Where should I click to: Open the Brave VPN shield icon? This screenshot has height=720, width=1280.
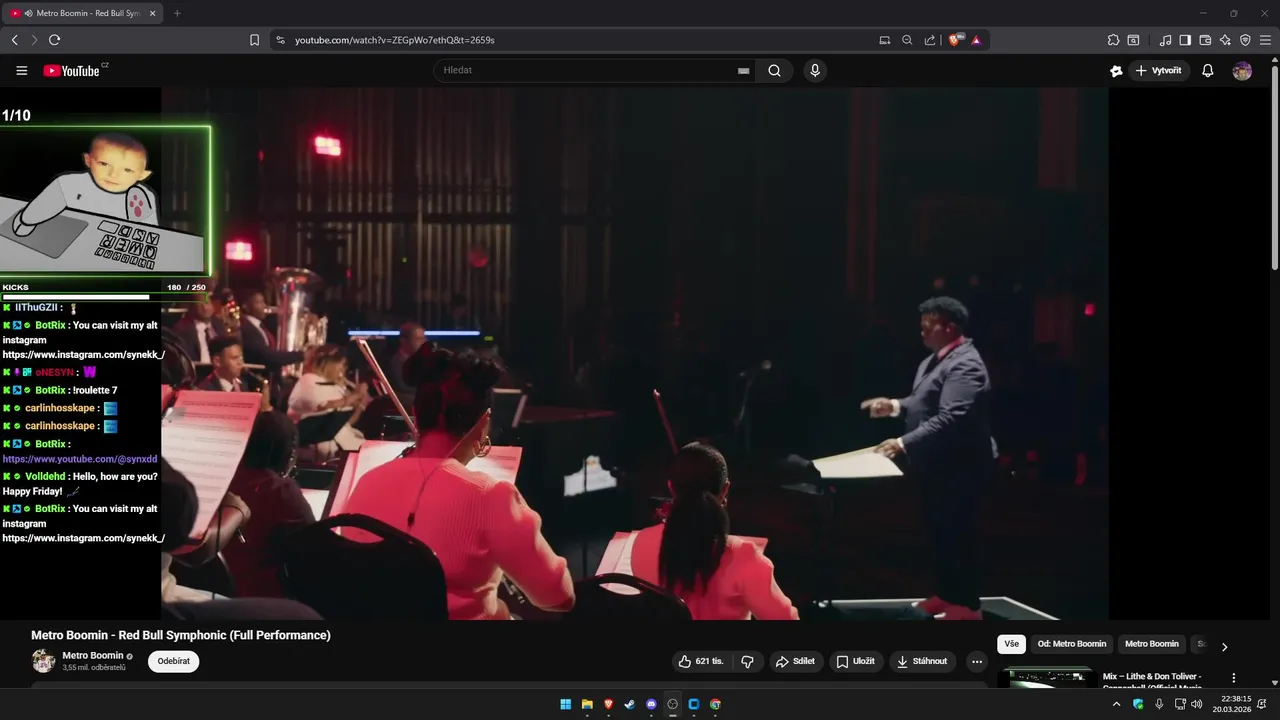pos(1245,40)
